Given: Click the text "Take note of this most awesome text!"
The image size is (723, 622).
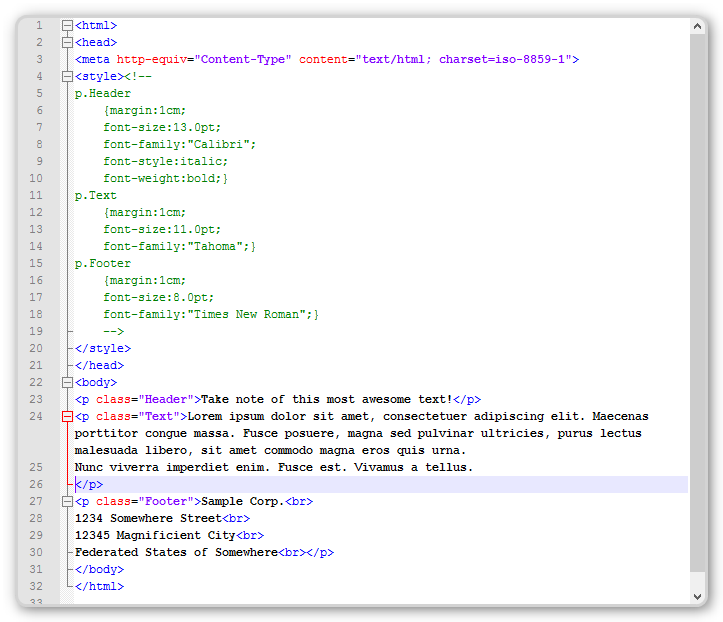Looking at the screenshot, I should pyautogui.click(x=327, y=399).
